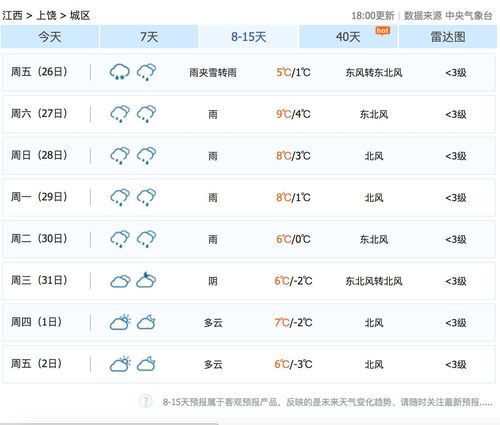Click the date label 周六（27日）
Image resolution: width=500 pixels, height=425 pixels.
pyautogui.click(x=39, y=114)
